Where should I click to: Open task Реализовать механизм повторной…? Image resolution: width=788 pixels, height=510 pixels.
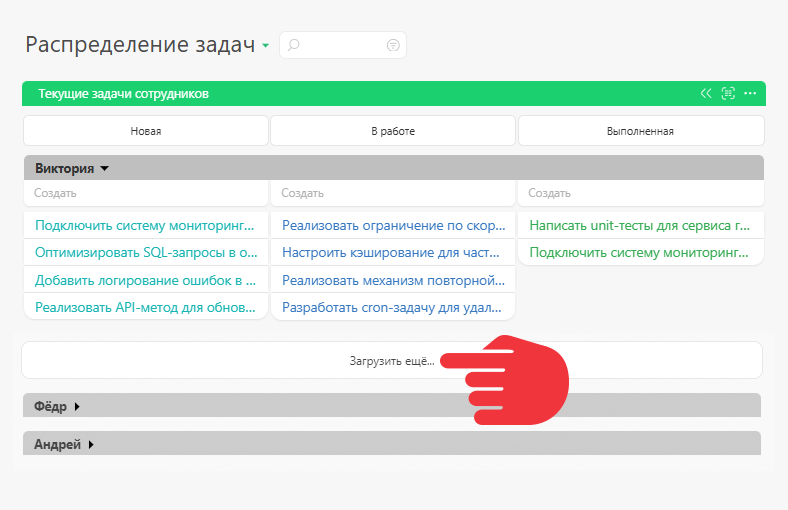click(x=393, y=280)
